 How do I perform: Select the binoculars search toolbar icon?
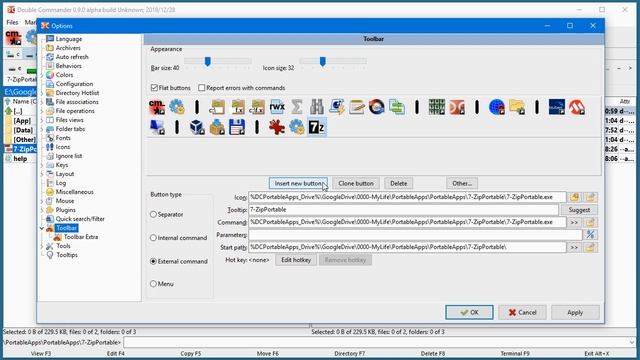pyautogui.click(x=317, y=107)
